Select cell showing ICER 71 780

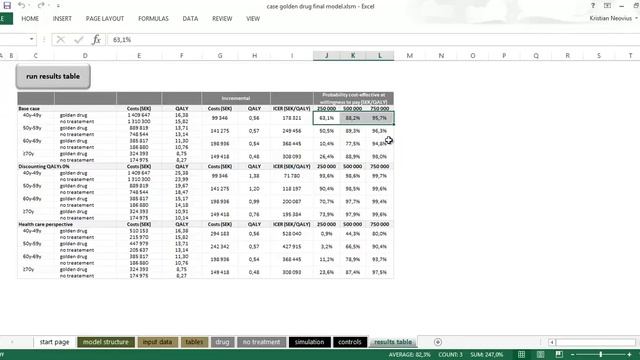pos(291,176)
